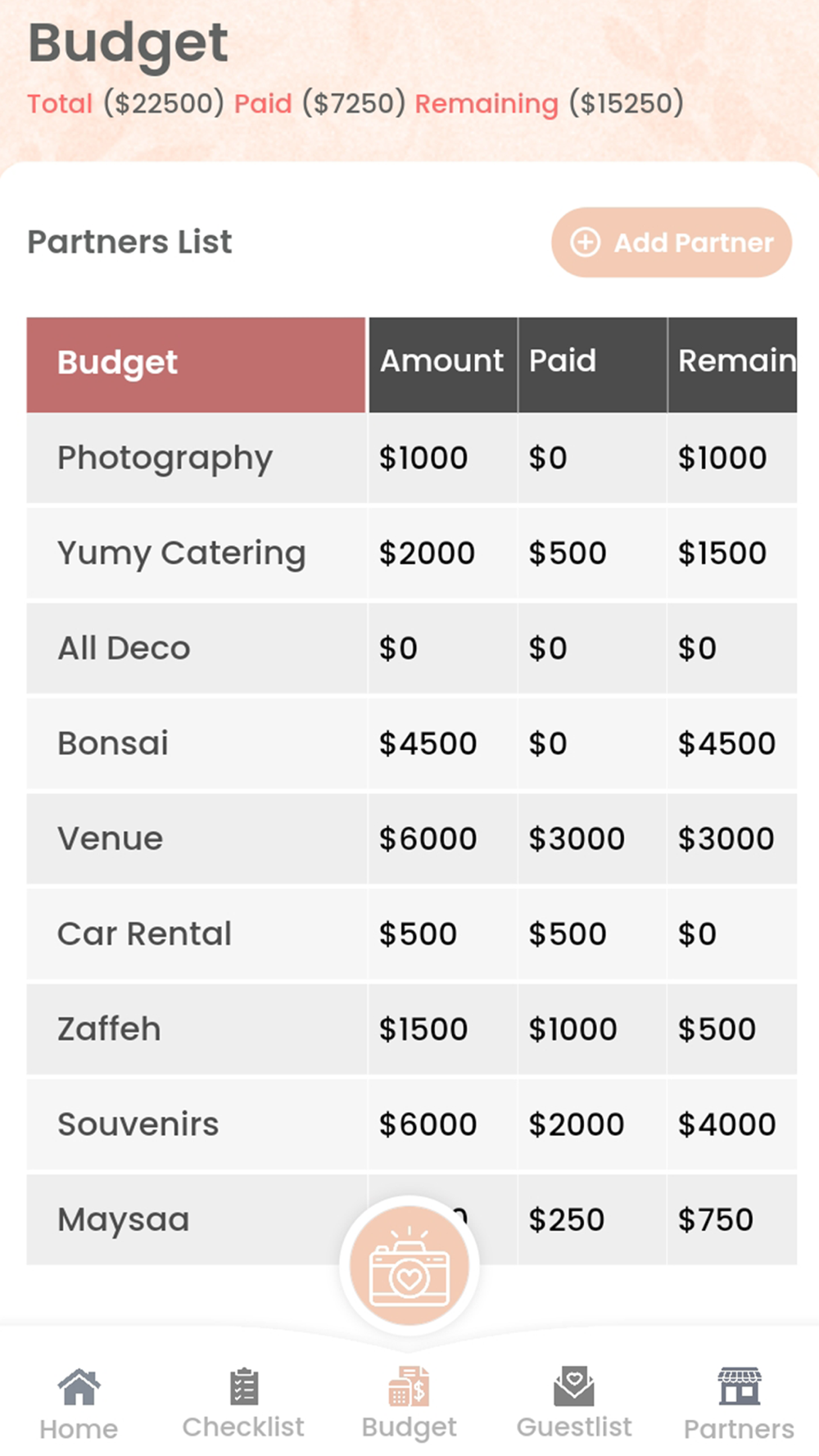Viewport: 819px width, 1456px height.
Task: Open the Guestlist envelope icon
Action: click(574, 1386)
